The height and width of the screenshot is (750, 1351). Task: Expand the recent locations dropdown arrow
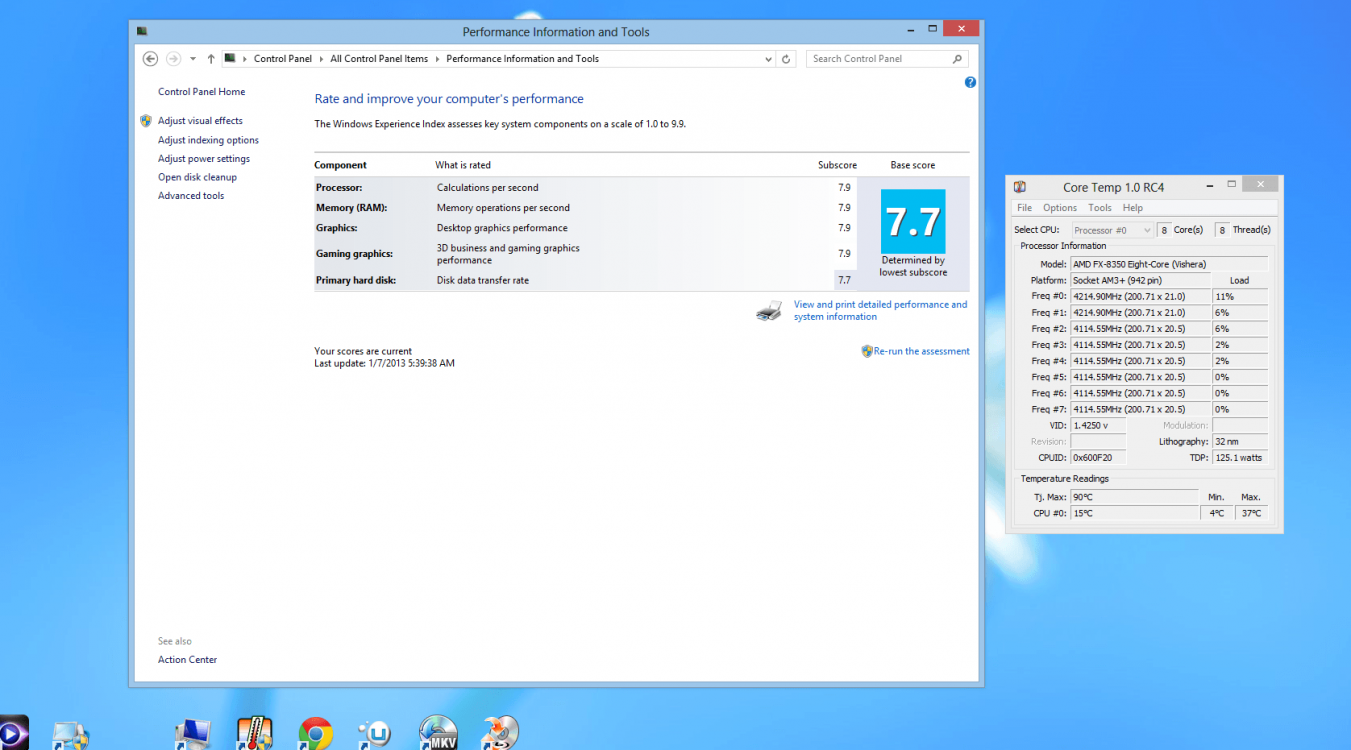(x=193, y=59)
